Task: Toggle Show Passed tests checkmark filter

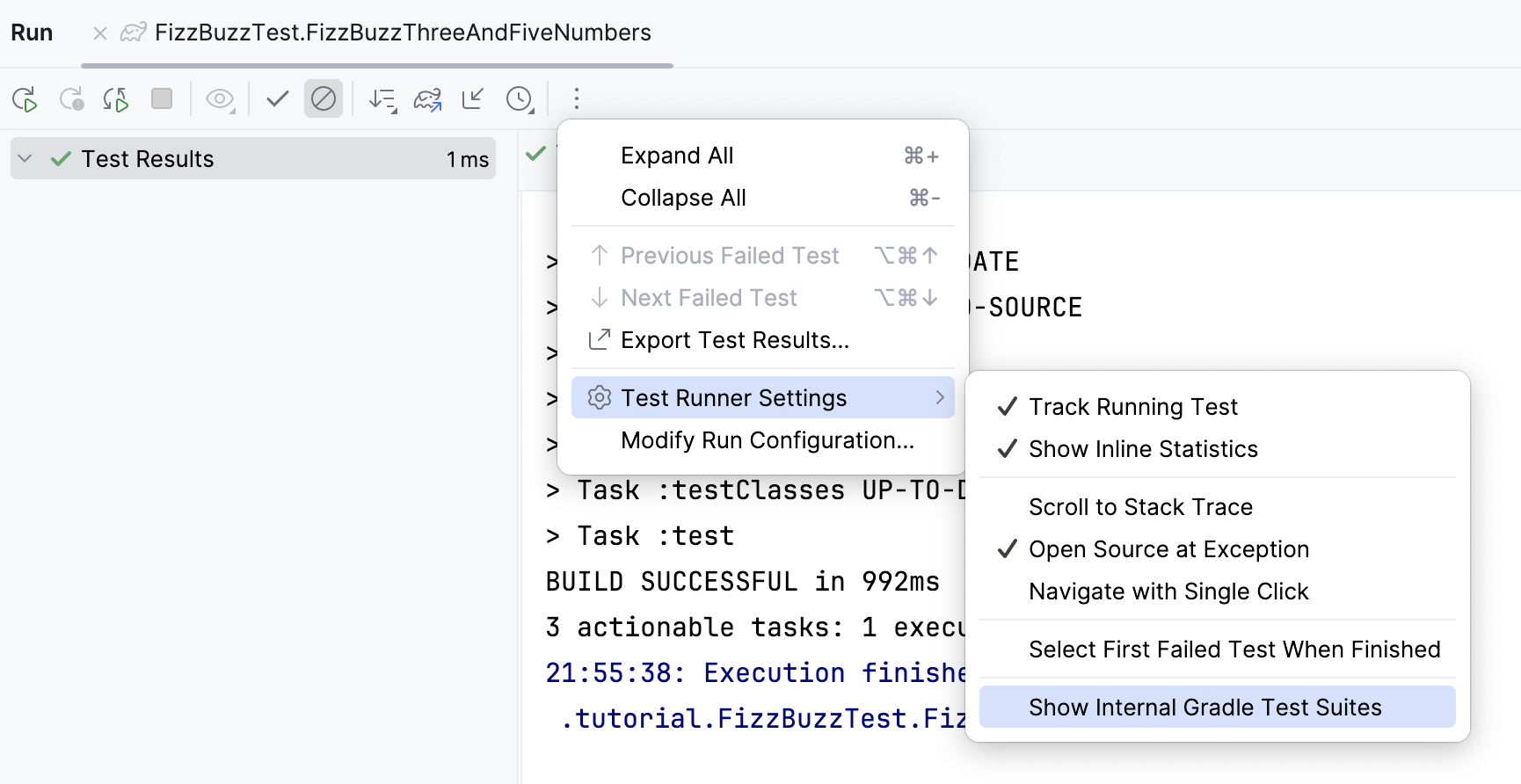Action: click(x=278, y=98)
